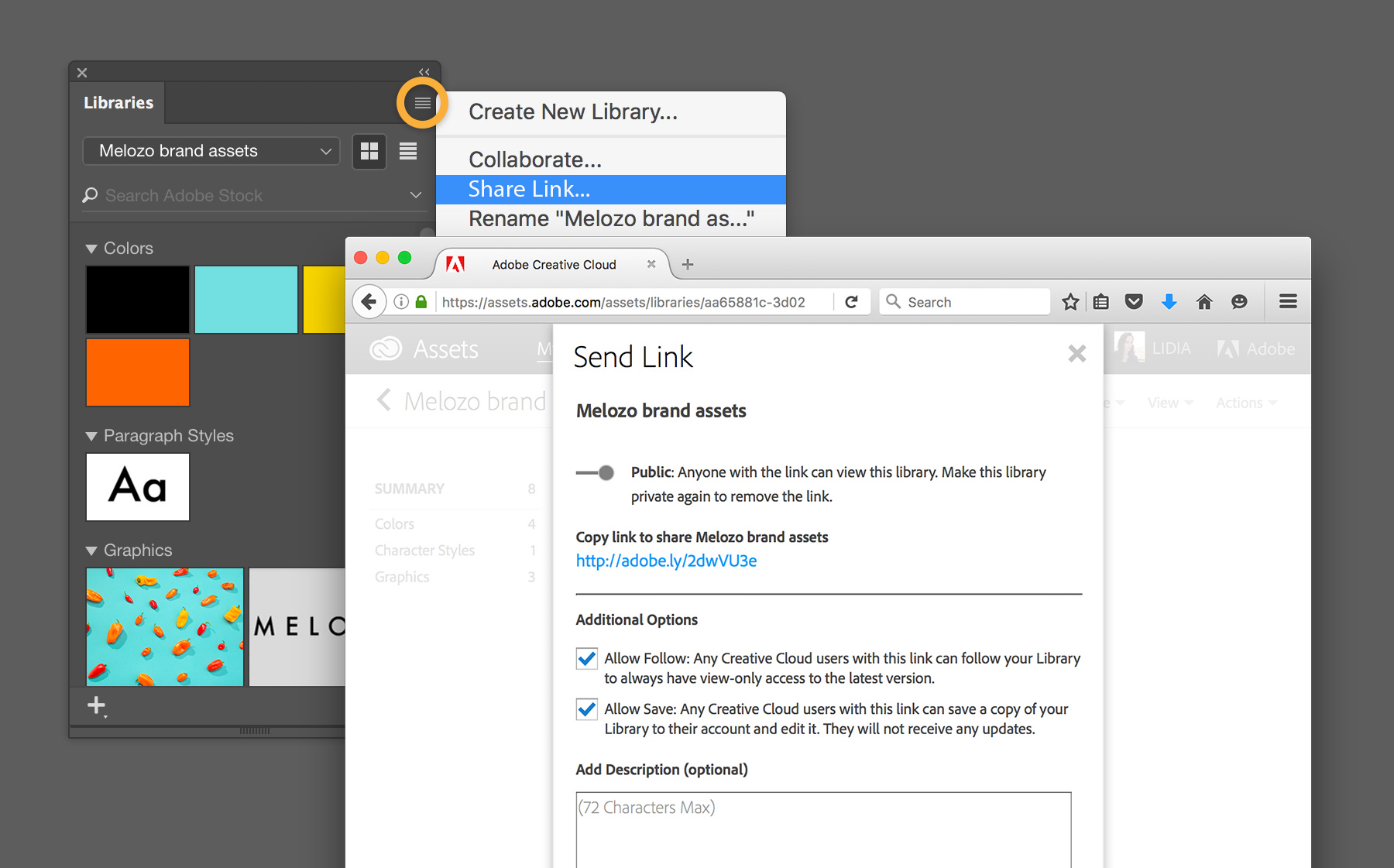The width and height of the screenshot is (1394, 868).
Task: Collapse the Colors section triangle
Action: (x=91, y=249)
